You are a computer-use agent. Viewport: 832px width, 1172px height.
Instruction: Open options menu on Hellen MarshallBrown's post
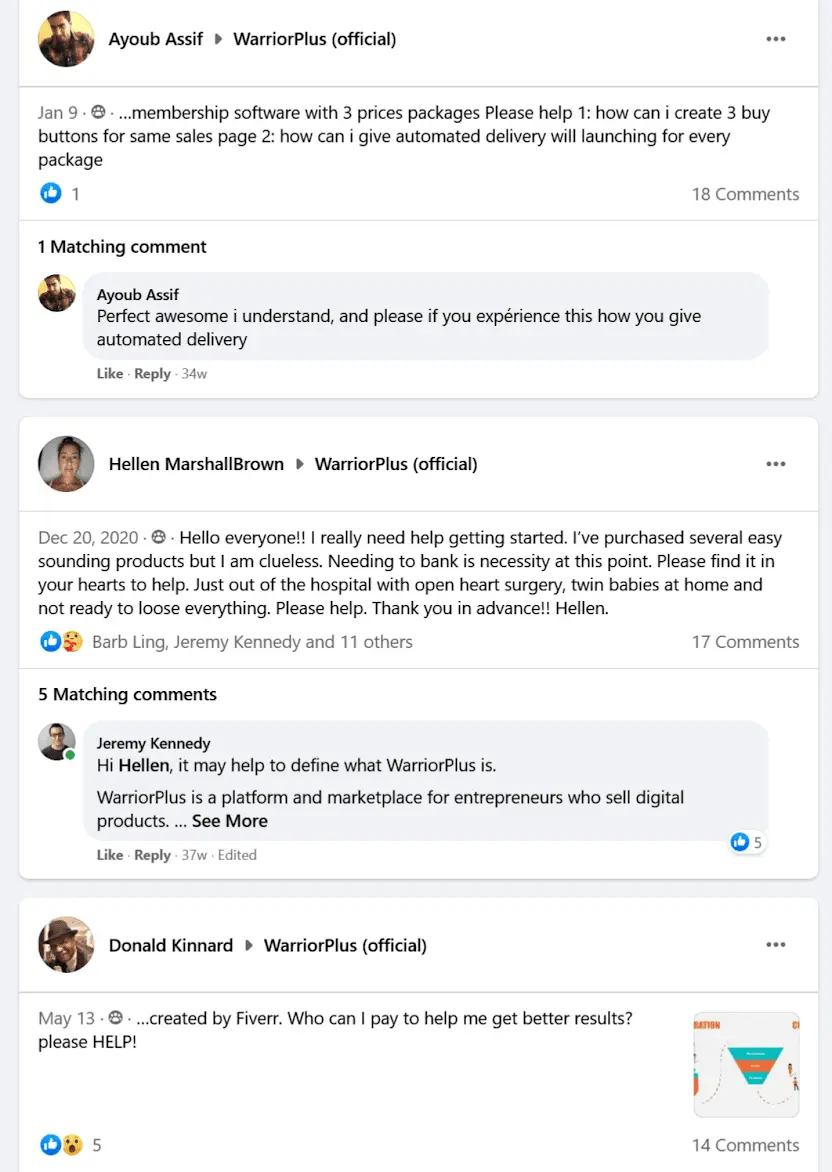pyautogui.click(x=775, y=464)
